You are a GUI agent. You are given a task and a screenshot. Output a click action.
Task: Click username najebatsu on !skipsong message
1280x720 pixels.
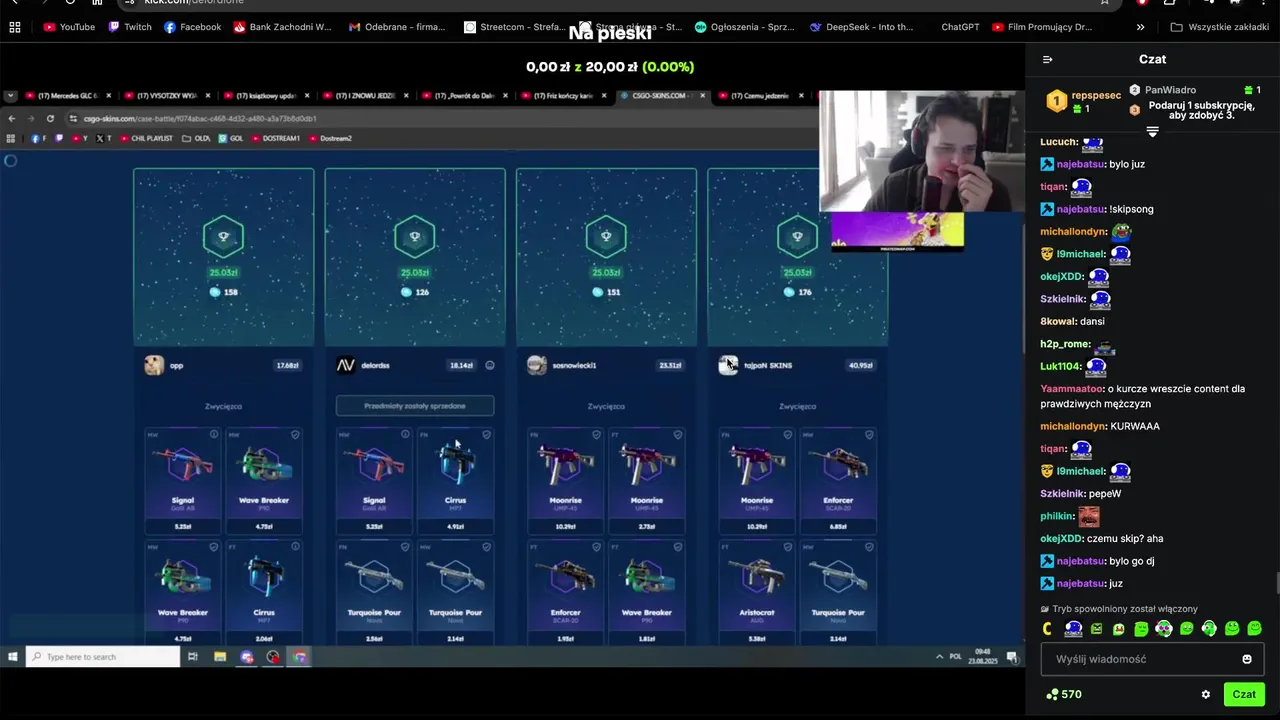pos(1080,209)
